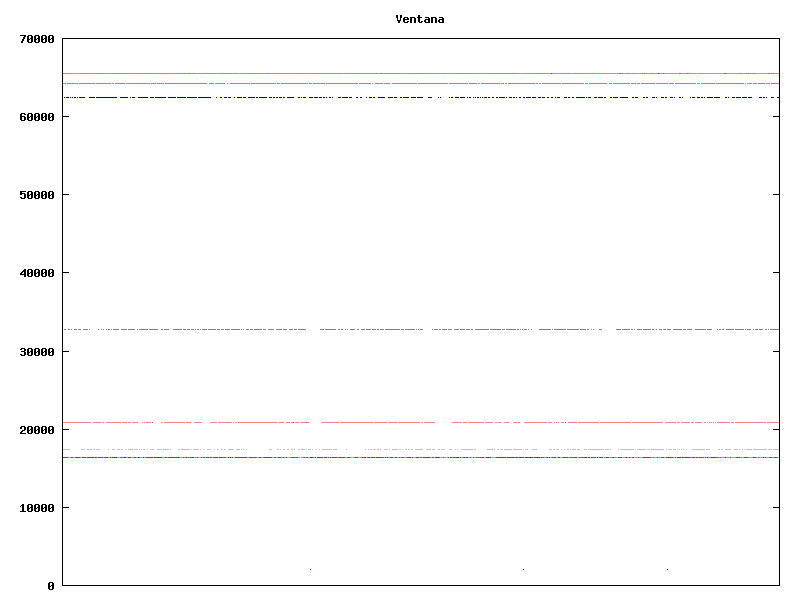Click the red series line near 16500
Viewport: 800px width, 600px height.
(x=421, y=458)
